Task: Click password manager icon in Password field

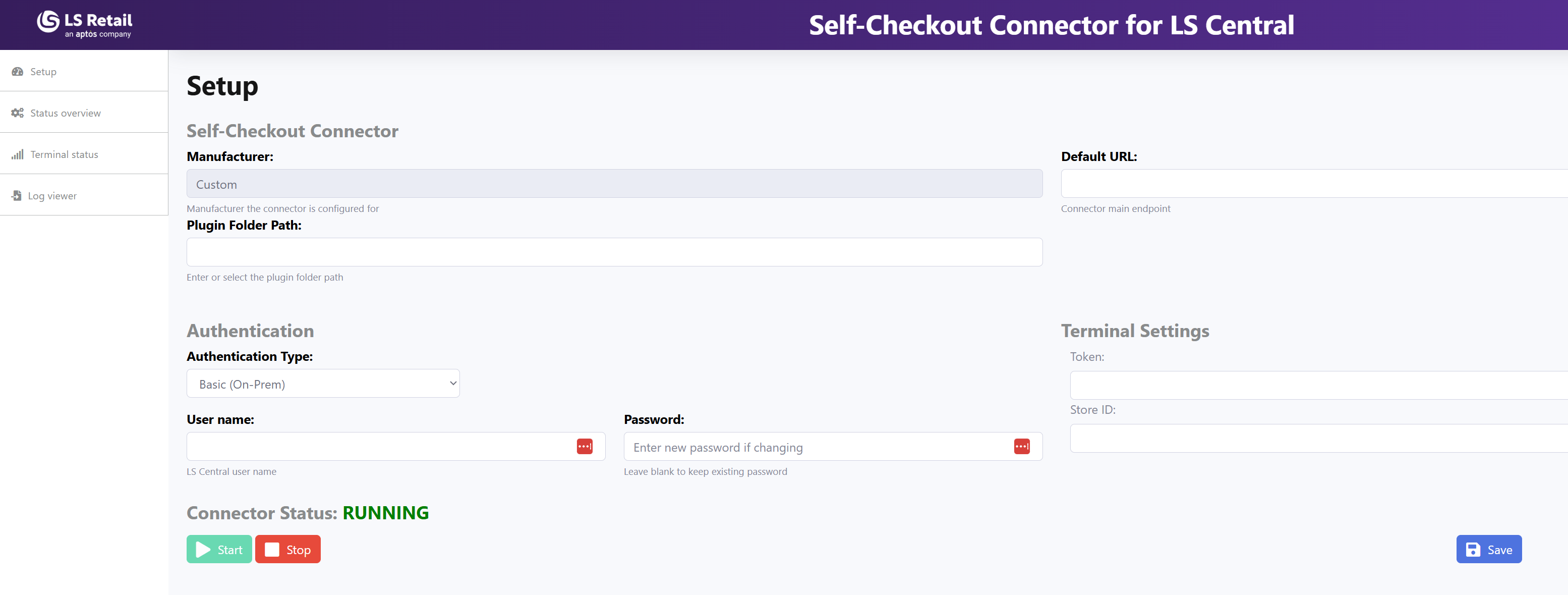Action: [x=1021, y=447]
